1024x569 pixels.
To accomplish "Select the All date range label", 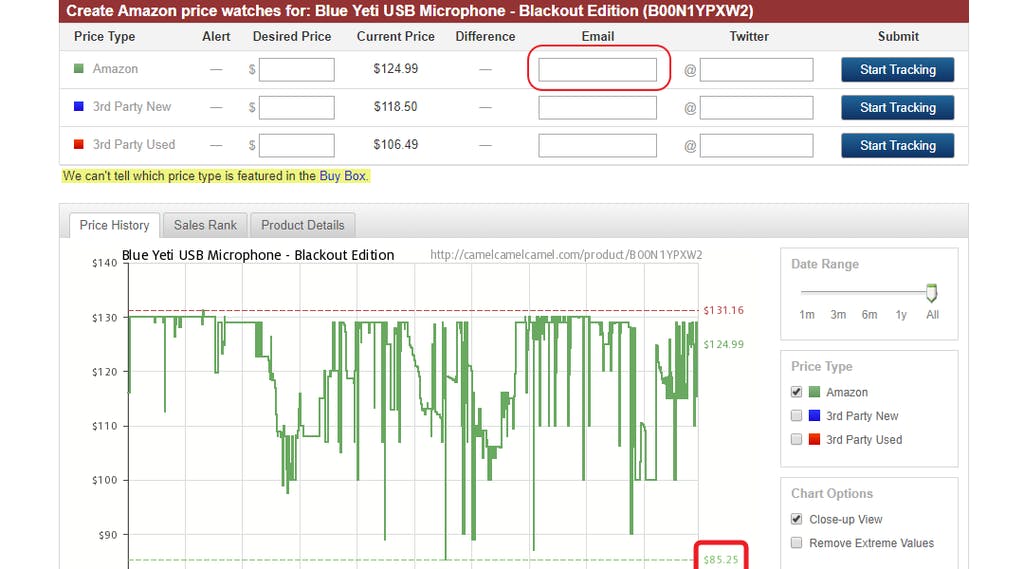I will click(933, 315).
